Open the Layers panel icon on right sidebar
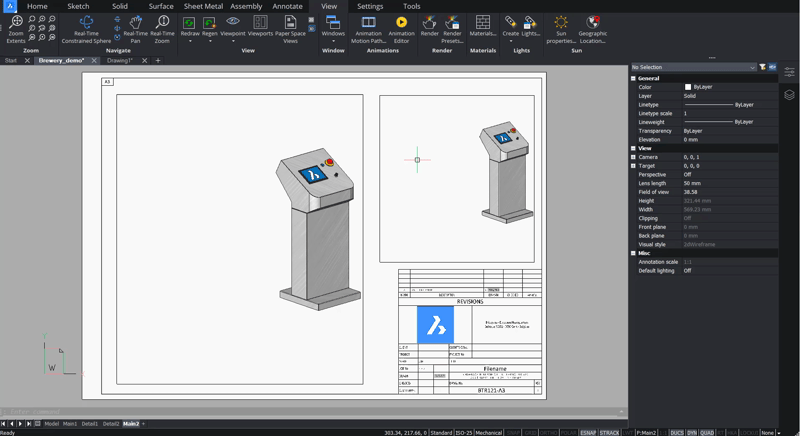The height and width of the screenshot is (436, 800). point(789,95)
